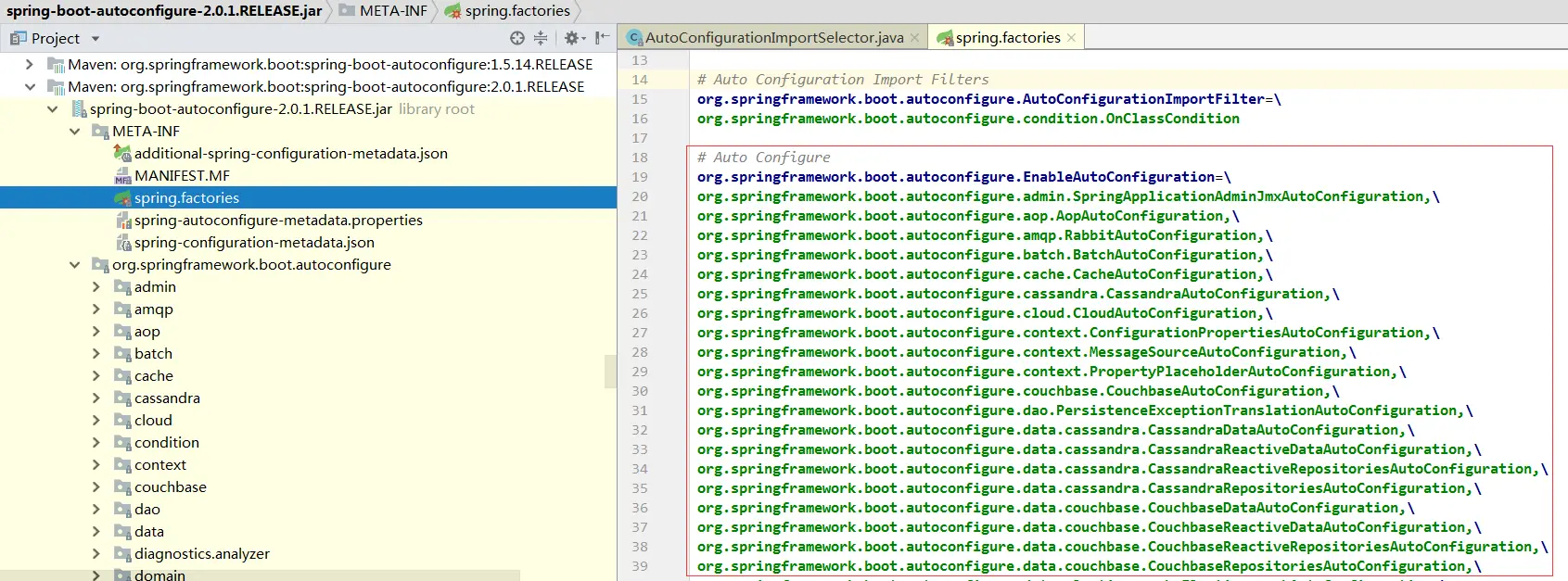Click the cassandra package folder icon
The image size is (1568, 581).
click(122, 398)
